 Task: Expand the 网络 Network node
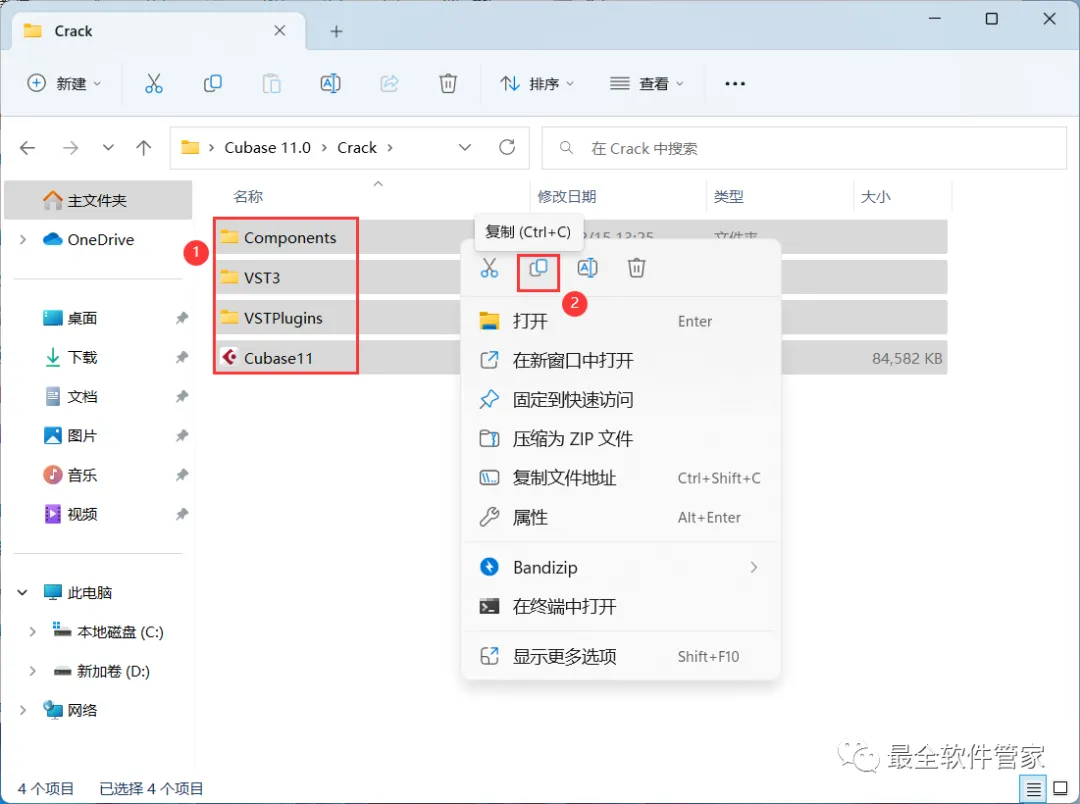point(23,710)
